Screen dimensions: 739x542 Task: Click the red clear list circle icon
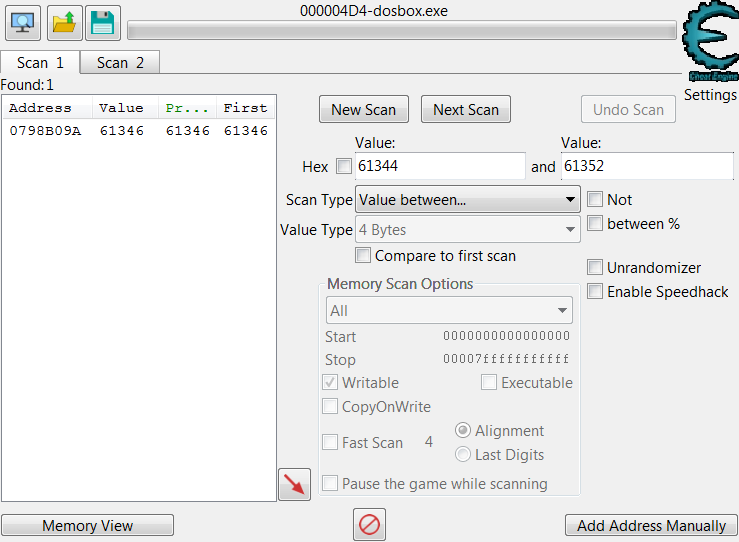click(x=369, y=525)
